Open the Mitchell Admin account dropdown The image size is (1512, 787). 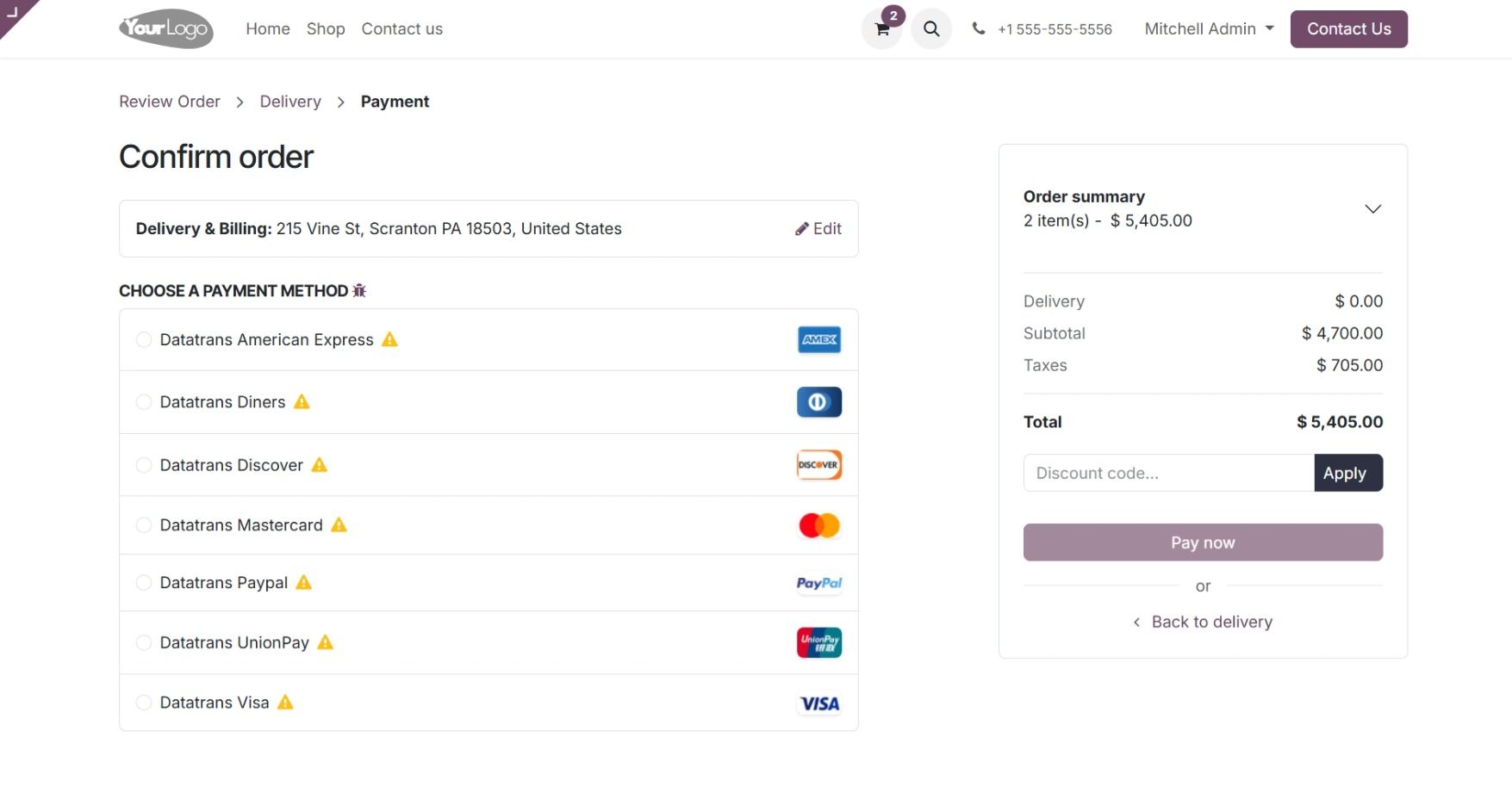click(x=1208, y=28)
